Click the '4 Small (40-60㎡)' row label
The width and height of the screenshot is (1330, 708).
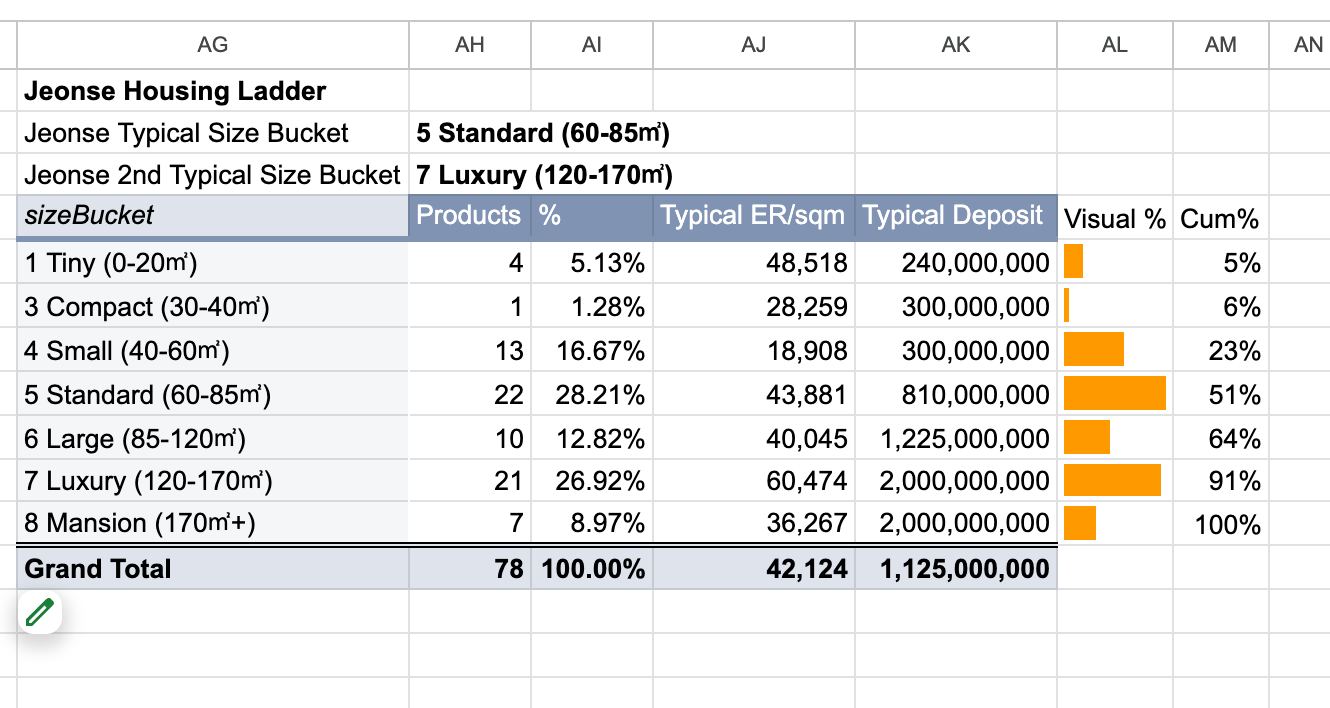[213, 351]
